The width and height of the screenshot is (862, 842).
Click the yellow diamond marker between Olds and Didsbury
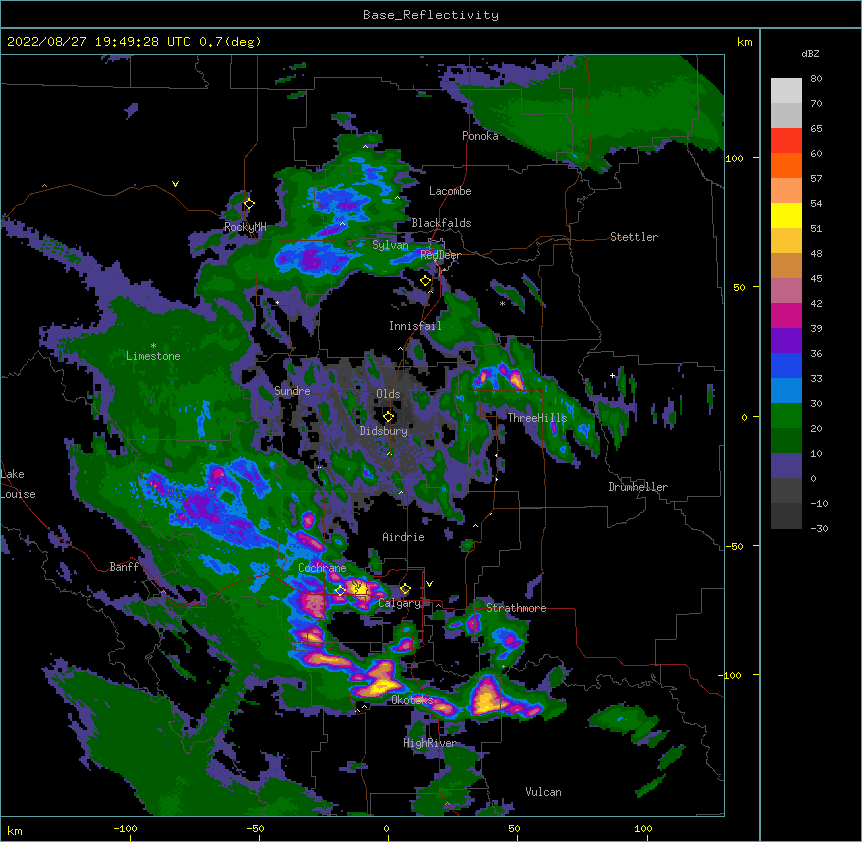388,416
